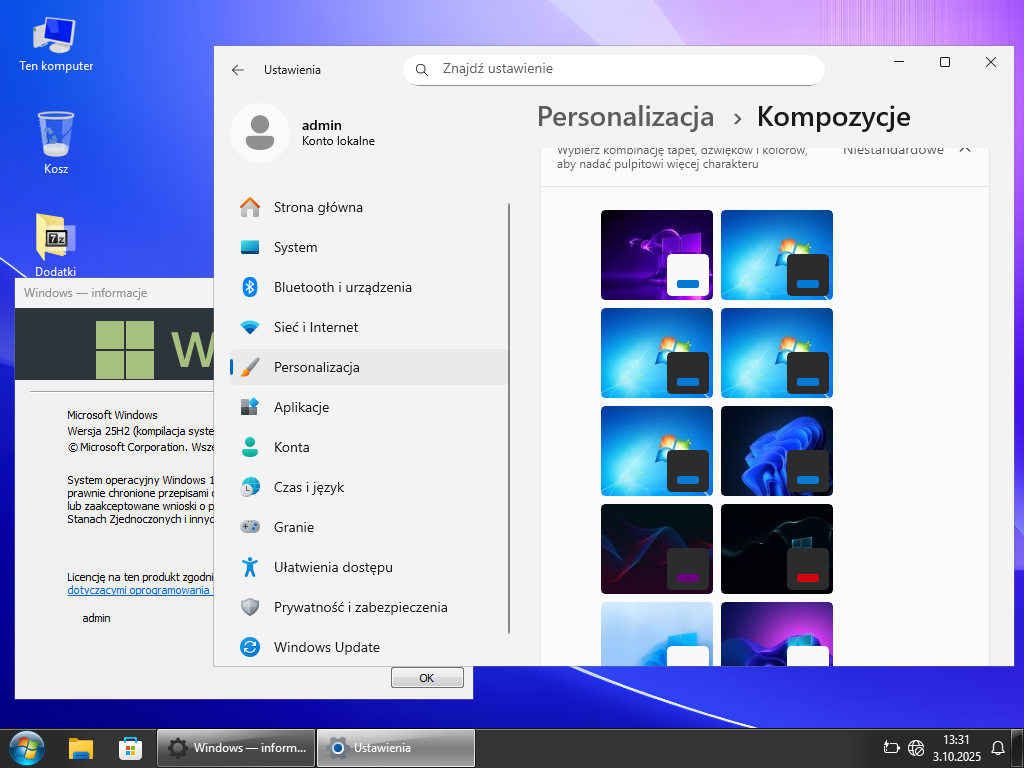Select Granie from the sidebar
The height and width of the screenshot is (768, 1024).
pos(293,527)
